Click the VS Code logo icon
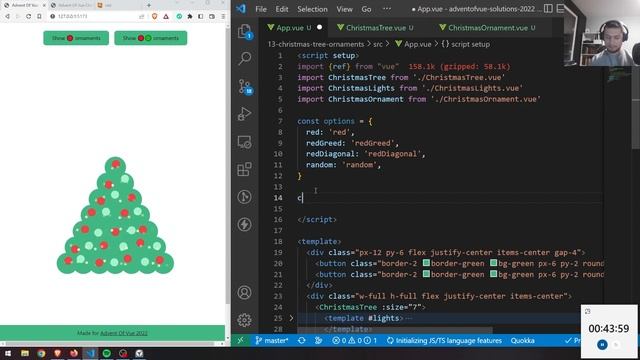The height and width of the screenshot is (360, 640). (241, 9)
